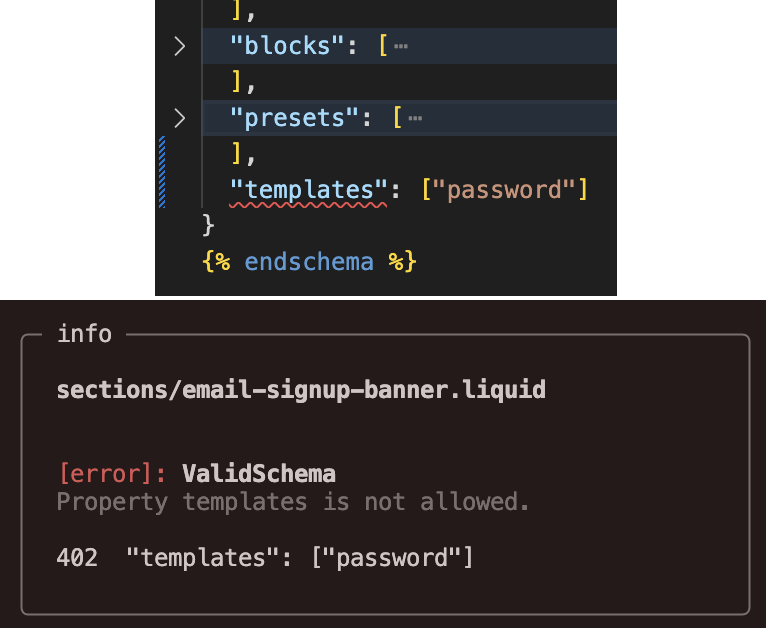
Task: Click the red [error] label
Action: [x=113, y=473]
